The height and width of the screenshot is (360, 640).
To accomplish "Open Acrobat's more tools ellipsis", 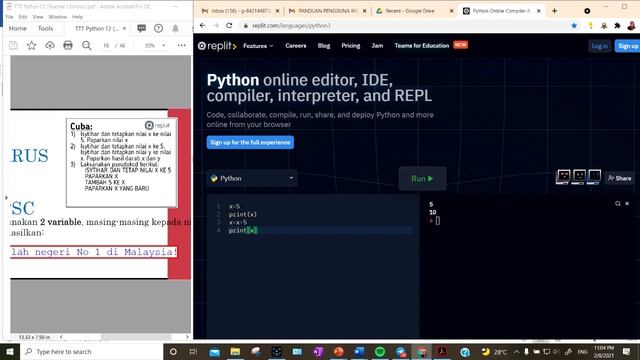I will [182, 45].
